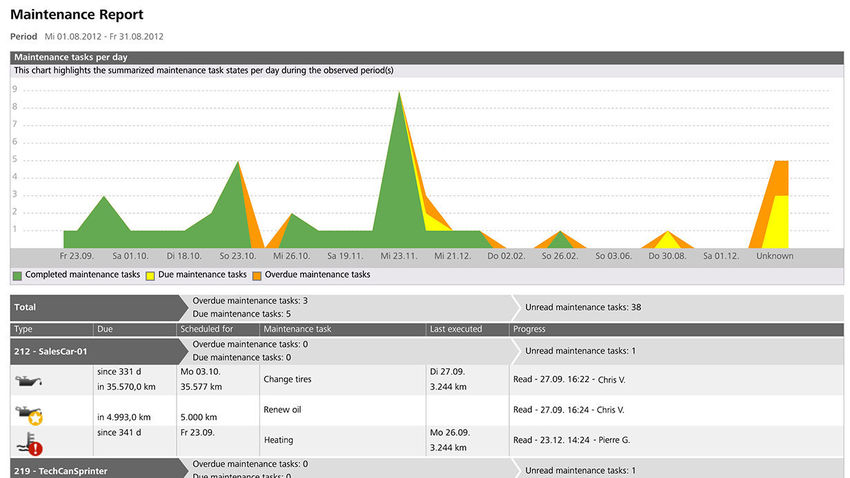
Task: Click 'Read - 27.09. 16:24 - Chris V.' progress
Action: [x=569, y=410]
